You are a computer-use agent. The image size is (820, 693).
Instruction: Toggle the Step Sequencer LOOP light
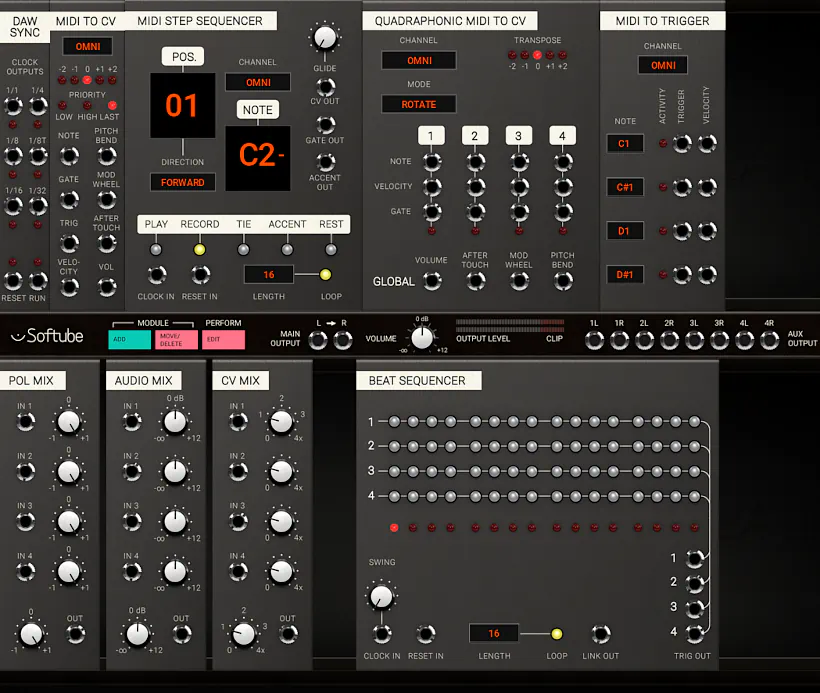pos(325,275)
